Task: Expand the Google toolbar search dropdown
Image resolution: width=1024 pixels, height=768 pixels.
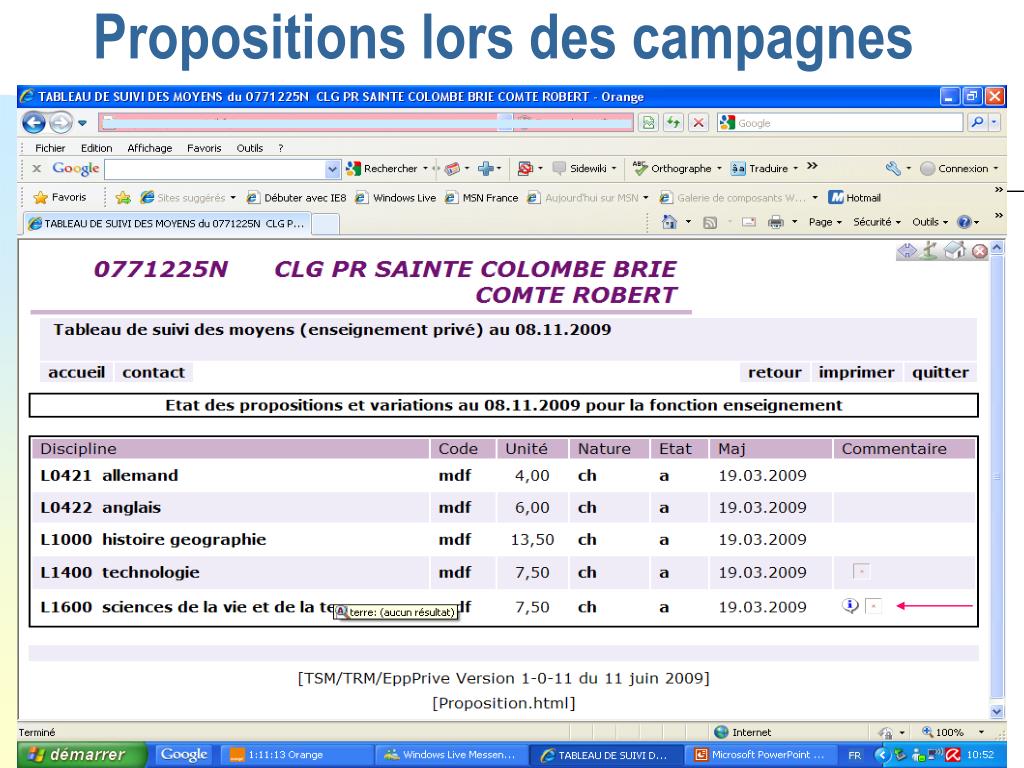Action: [332, 169]
